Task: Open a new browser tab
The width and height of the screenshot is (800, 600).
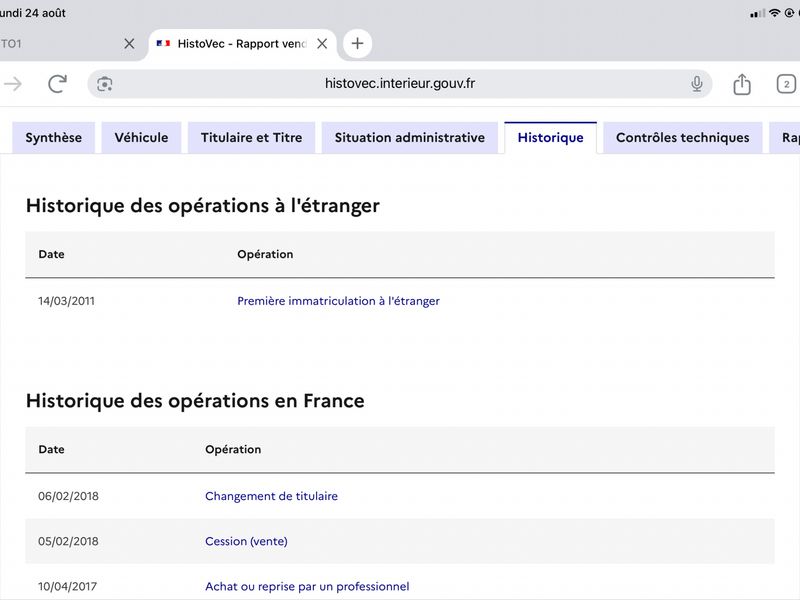Action: pyautogui.click(x=357, y=43)
